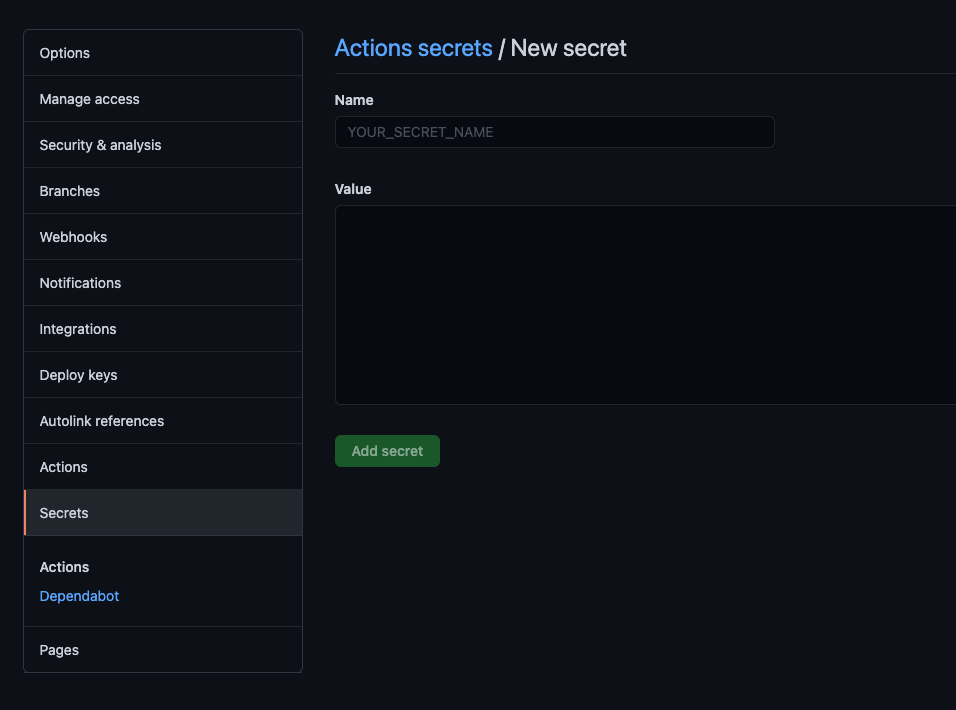This screenshot has height=710, width=956.
Task: Click the New secret heading text
Action: 568,48
